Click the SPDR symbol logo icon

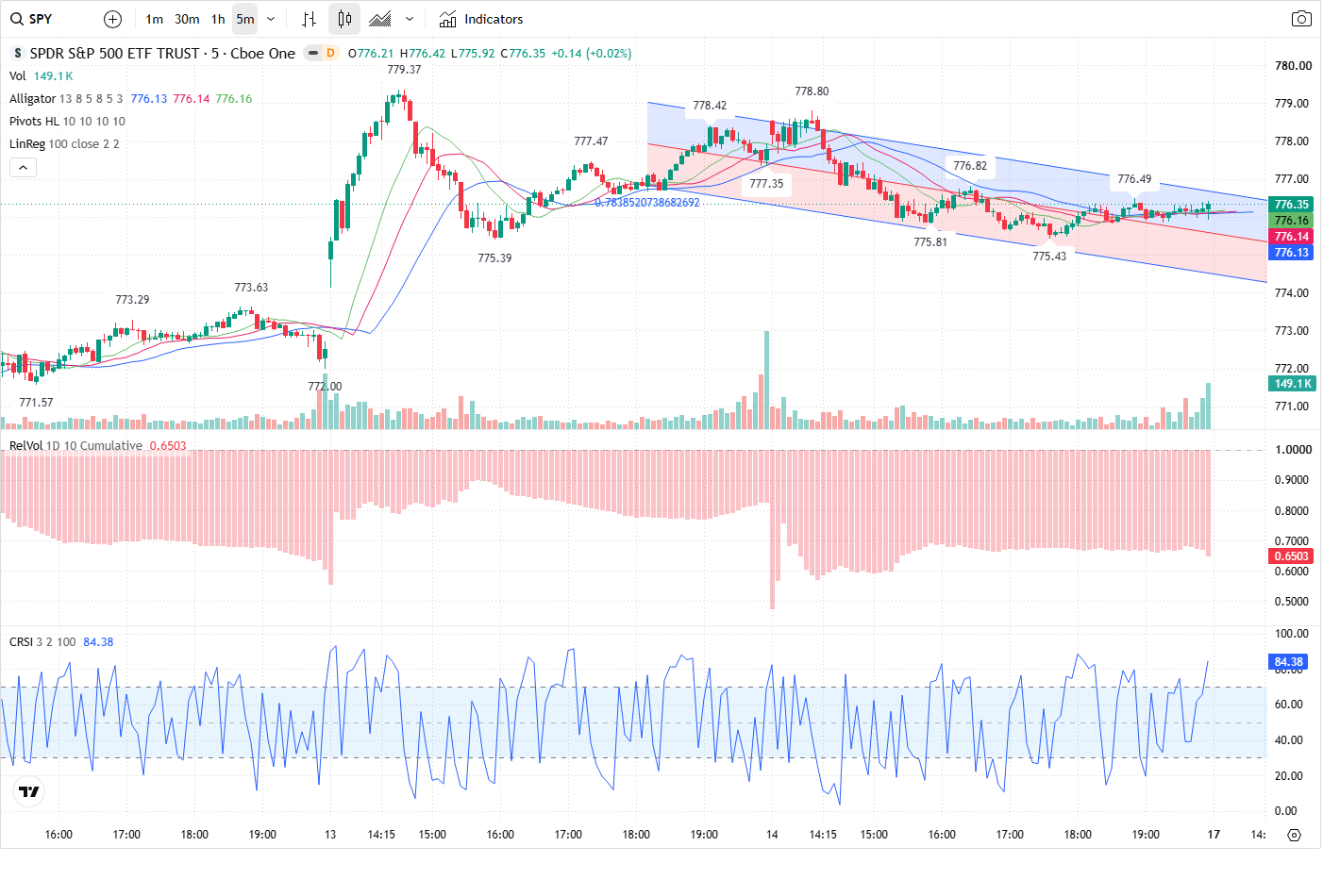(x=17, y=54)
